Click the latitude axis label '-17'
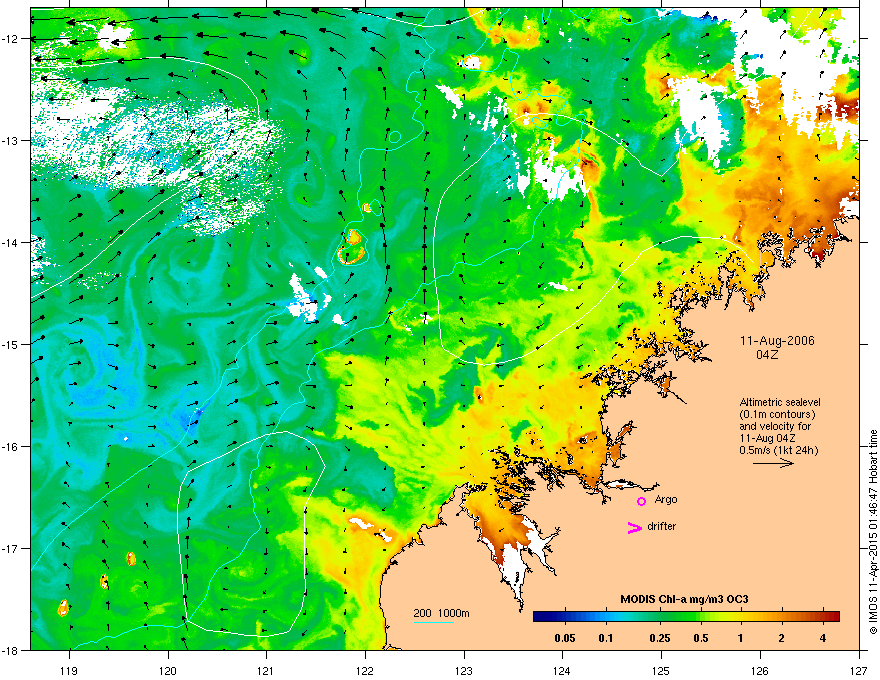The image size is (880, 680). (10, 549)
